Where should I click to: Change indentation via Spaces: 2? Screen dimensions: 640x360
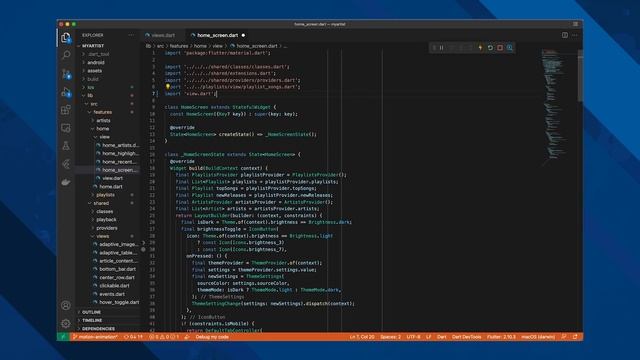tap(390, 337)
